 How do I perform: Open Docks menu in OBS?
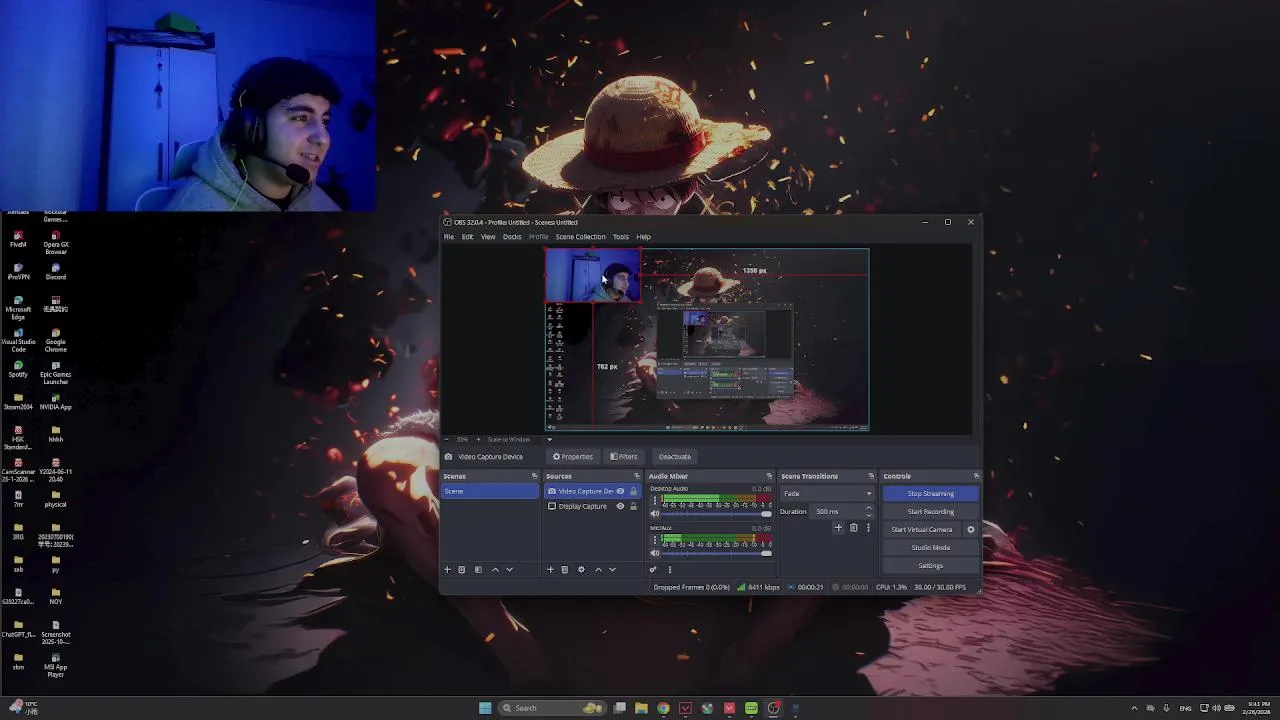pyautogui.click(x=512, y=237)
